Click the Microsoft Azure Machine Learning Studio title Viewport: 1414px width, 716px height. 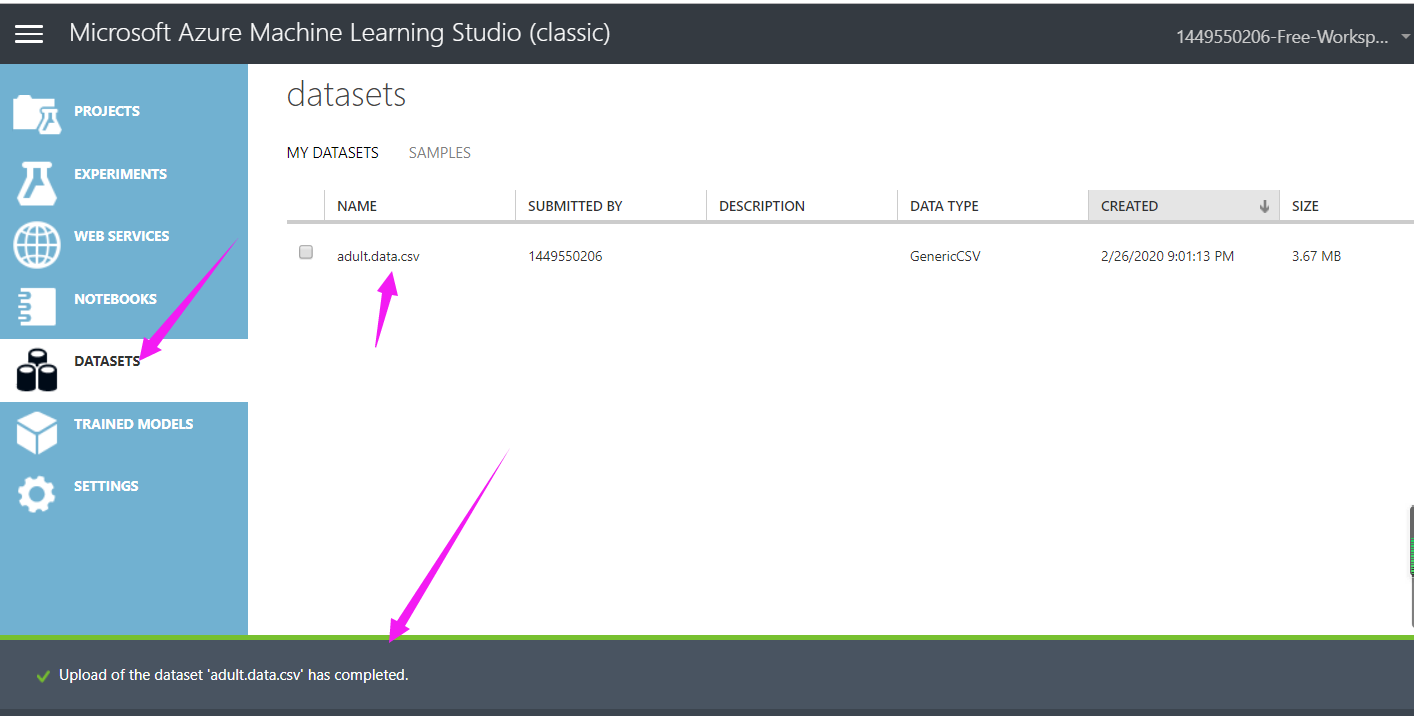tap(340, 33)
